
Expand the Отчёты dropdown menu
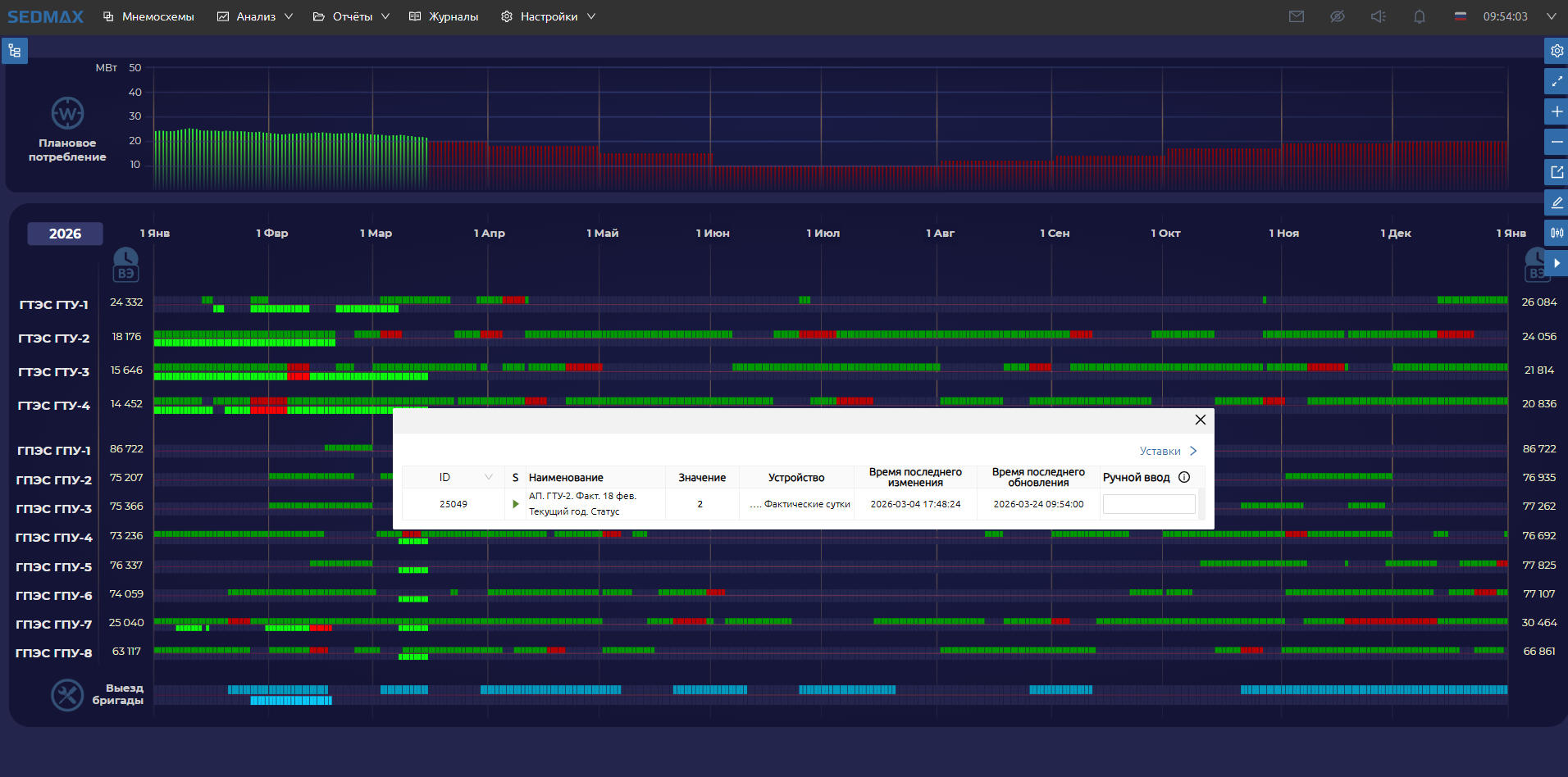point(352,16)
